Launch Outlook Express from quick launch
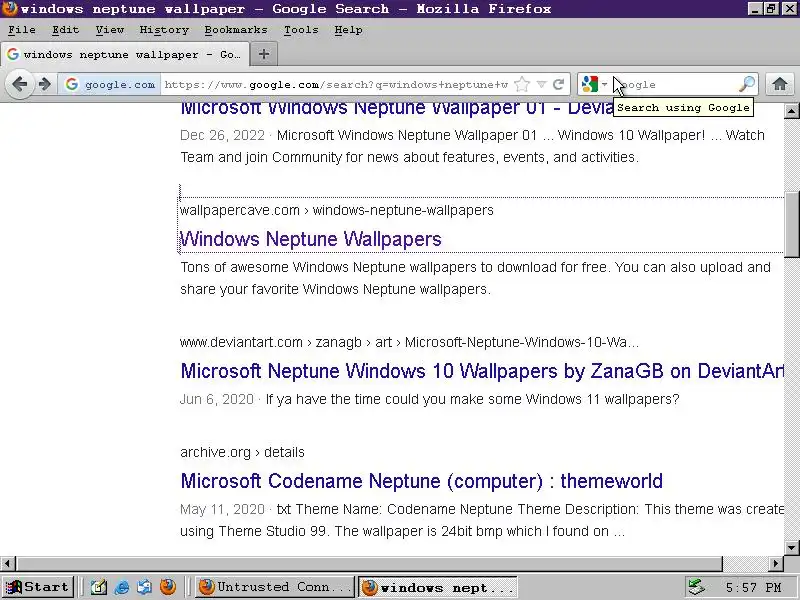The image size is (800, 600). (x=144, y=587)
